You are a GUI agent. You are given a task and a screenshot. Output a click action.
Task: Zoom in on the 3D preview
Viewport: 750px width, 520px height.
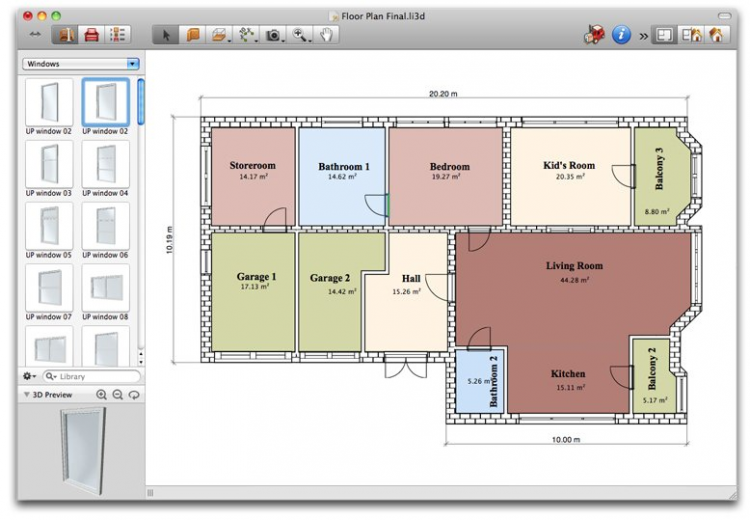pyautogui.click(x=101, y=395)
